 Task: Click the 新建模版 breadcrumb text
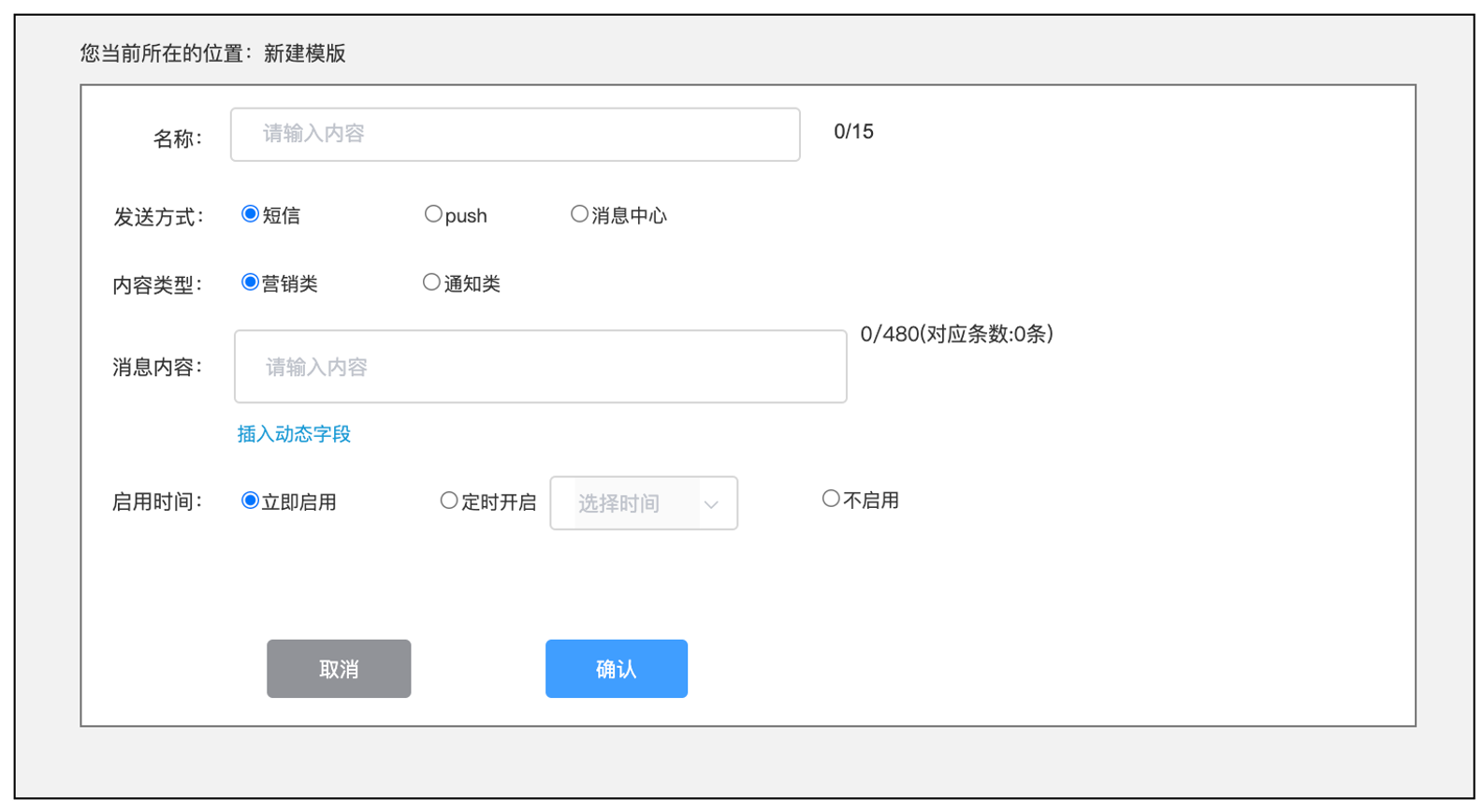point(305,53)
